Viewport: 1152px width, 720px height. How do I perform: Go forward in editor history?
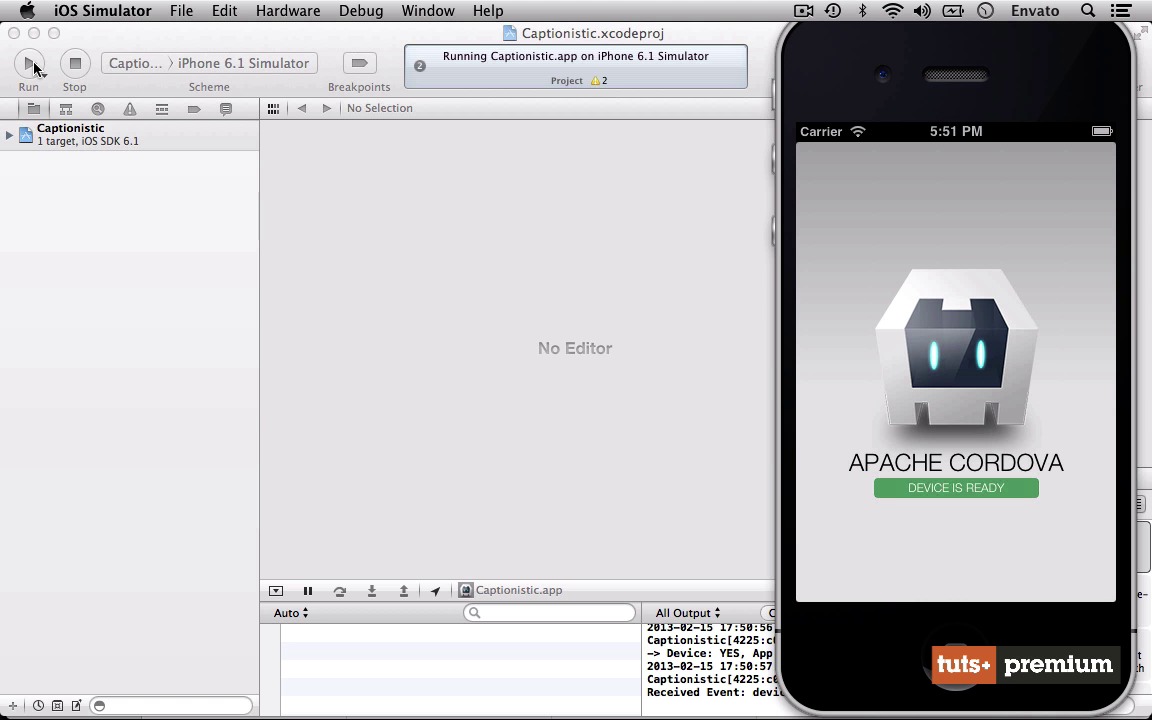(x=327, y=109)
